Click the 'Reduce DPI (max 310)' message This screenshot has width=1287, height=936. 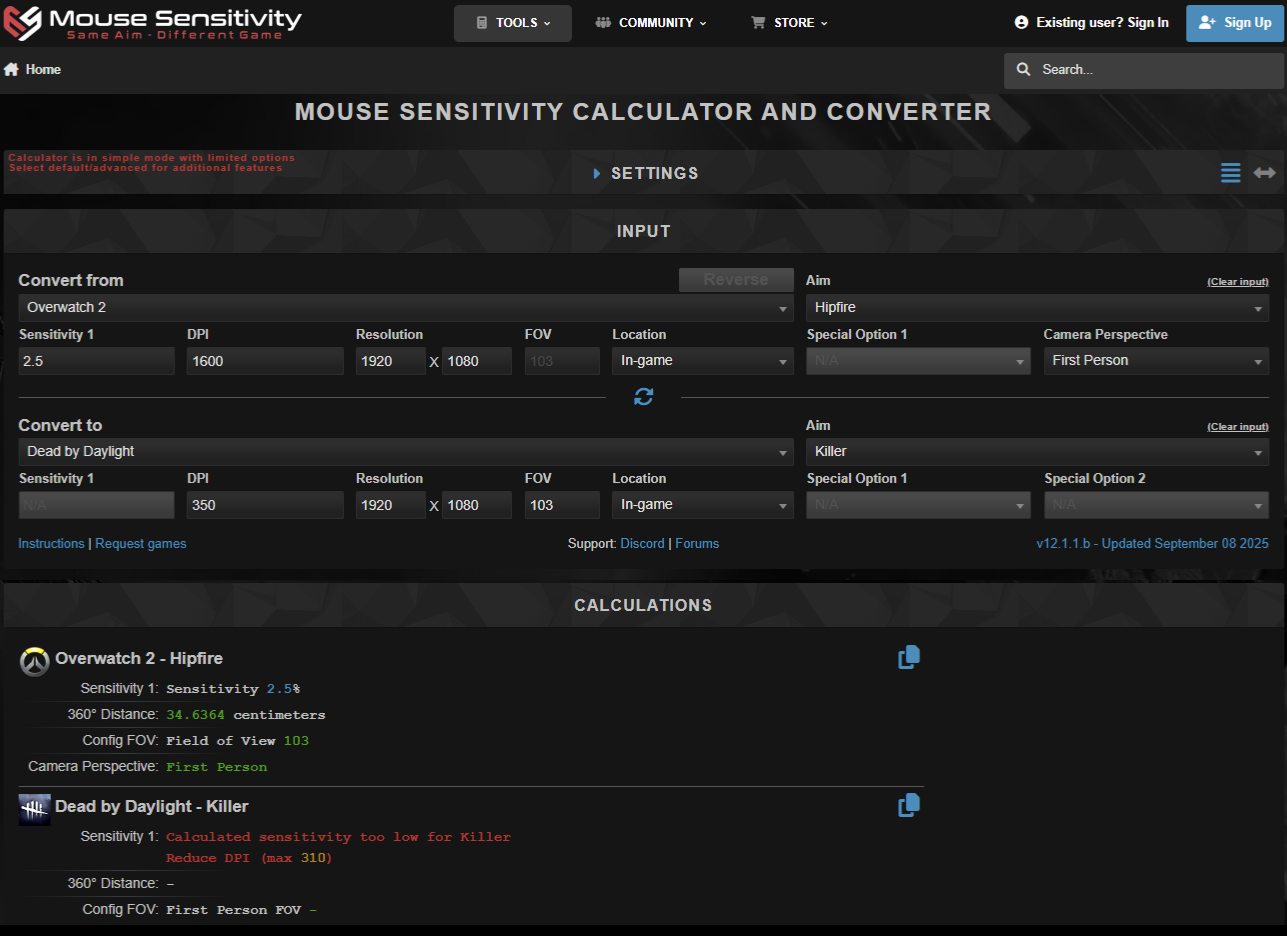point(249,858)
